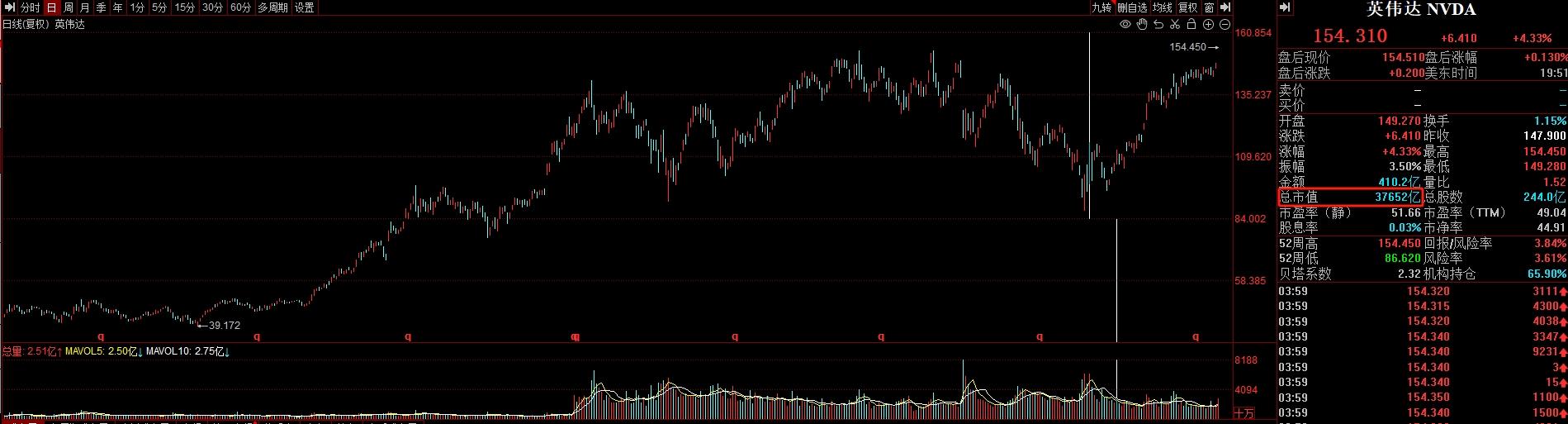The height and width of the screenshot is (424, 1568).
Task: Click the 84.002 price axis label
Action: tap(1251, 219)
